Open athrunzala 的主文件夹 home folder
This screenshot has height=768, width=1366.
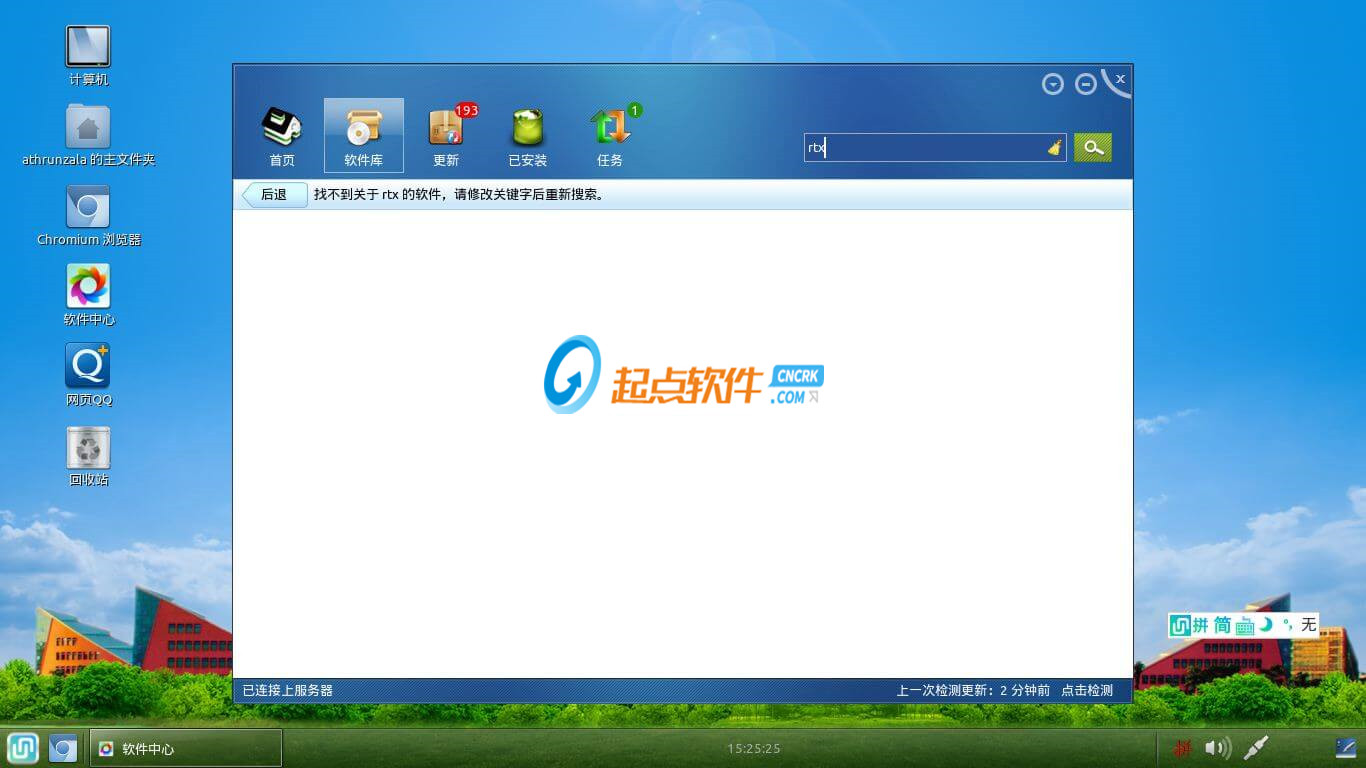(88, 136)
